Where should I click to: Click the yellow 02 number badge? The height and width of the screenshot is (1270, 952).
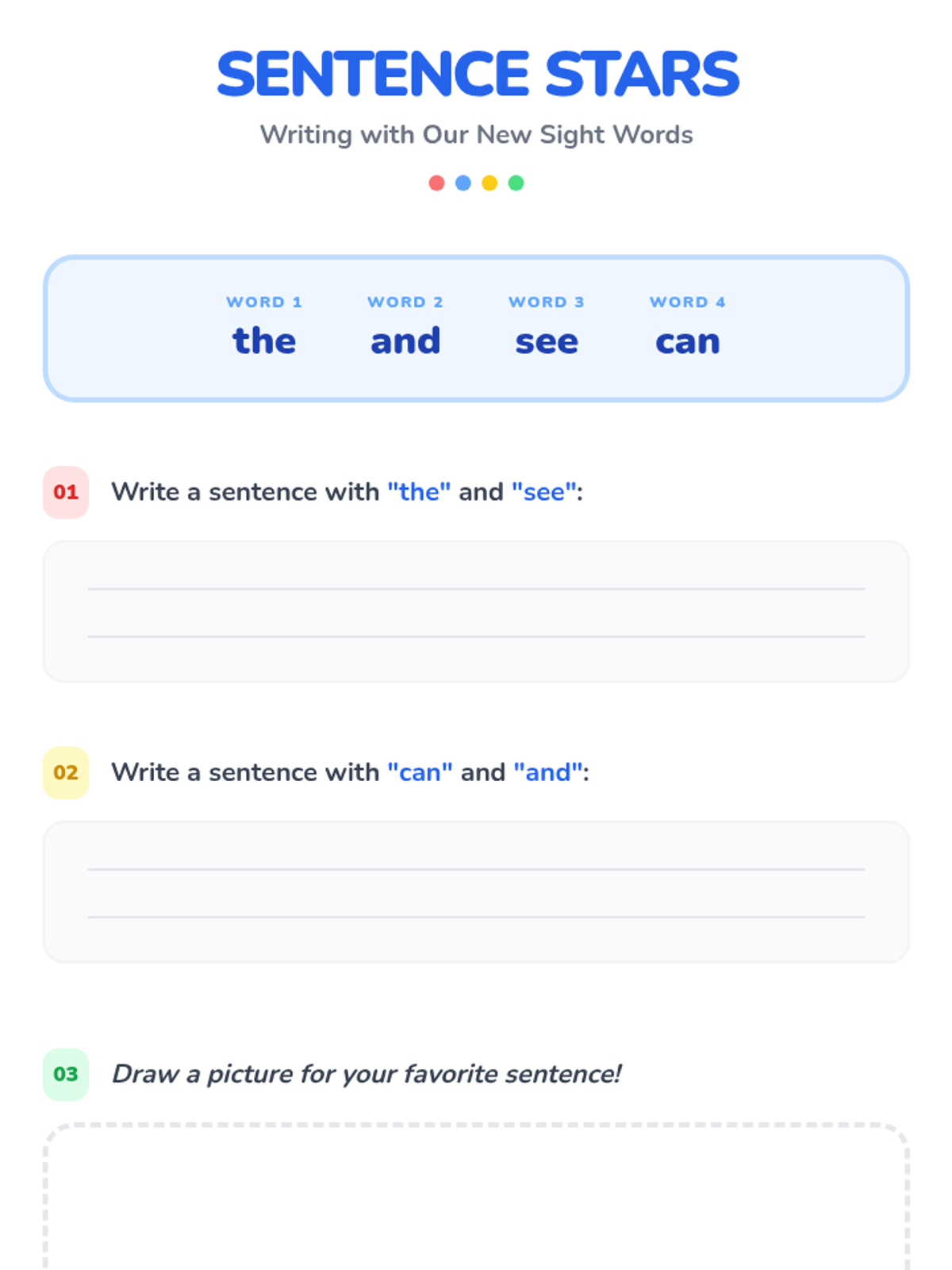pos(66,772)
